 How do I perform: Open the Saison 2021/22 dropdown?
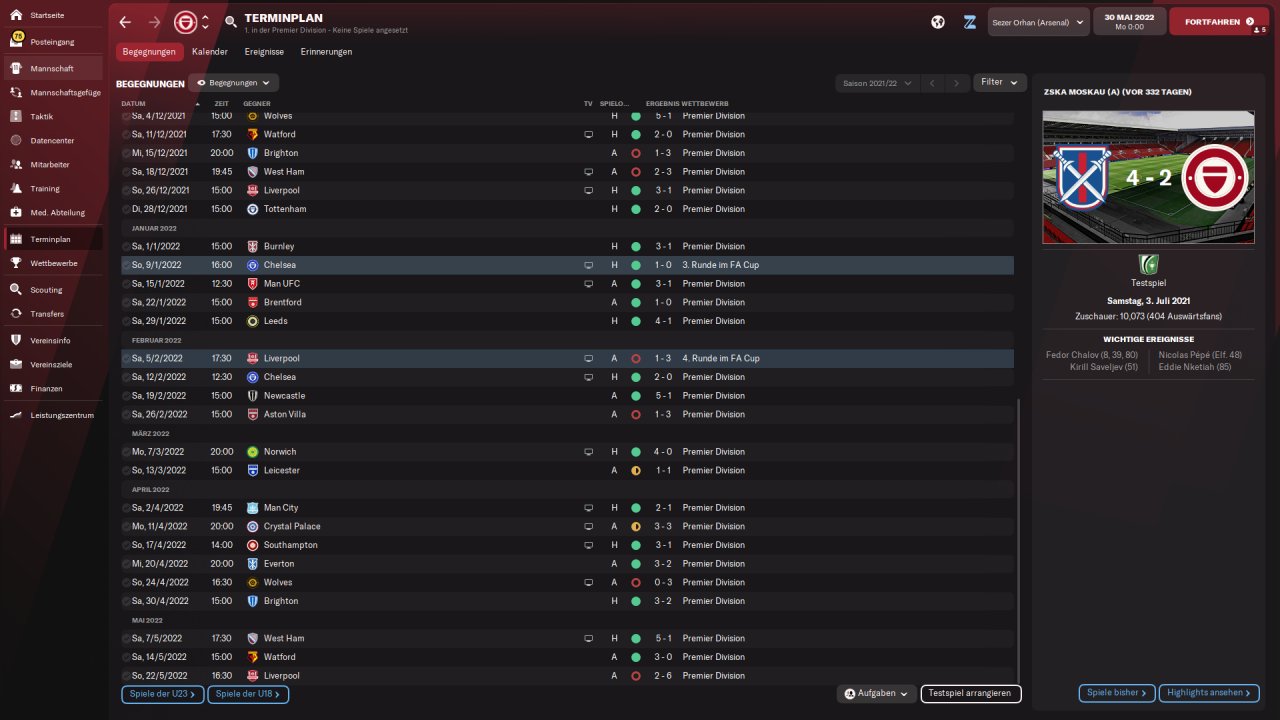(877, 83)
